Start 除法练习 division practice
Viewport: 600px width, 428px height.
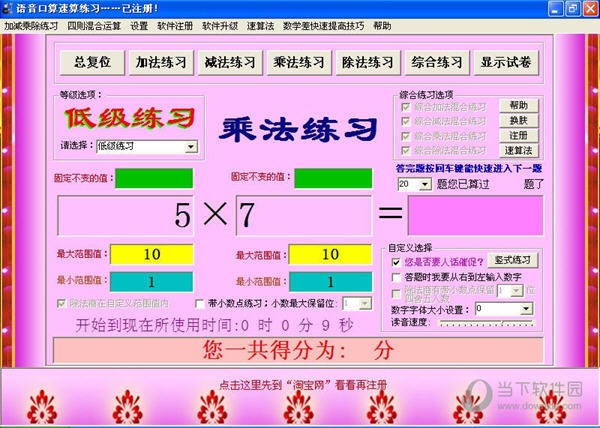[x=368, y=62]
